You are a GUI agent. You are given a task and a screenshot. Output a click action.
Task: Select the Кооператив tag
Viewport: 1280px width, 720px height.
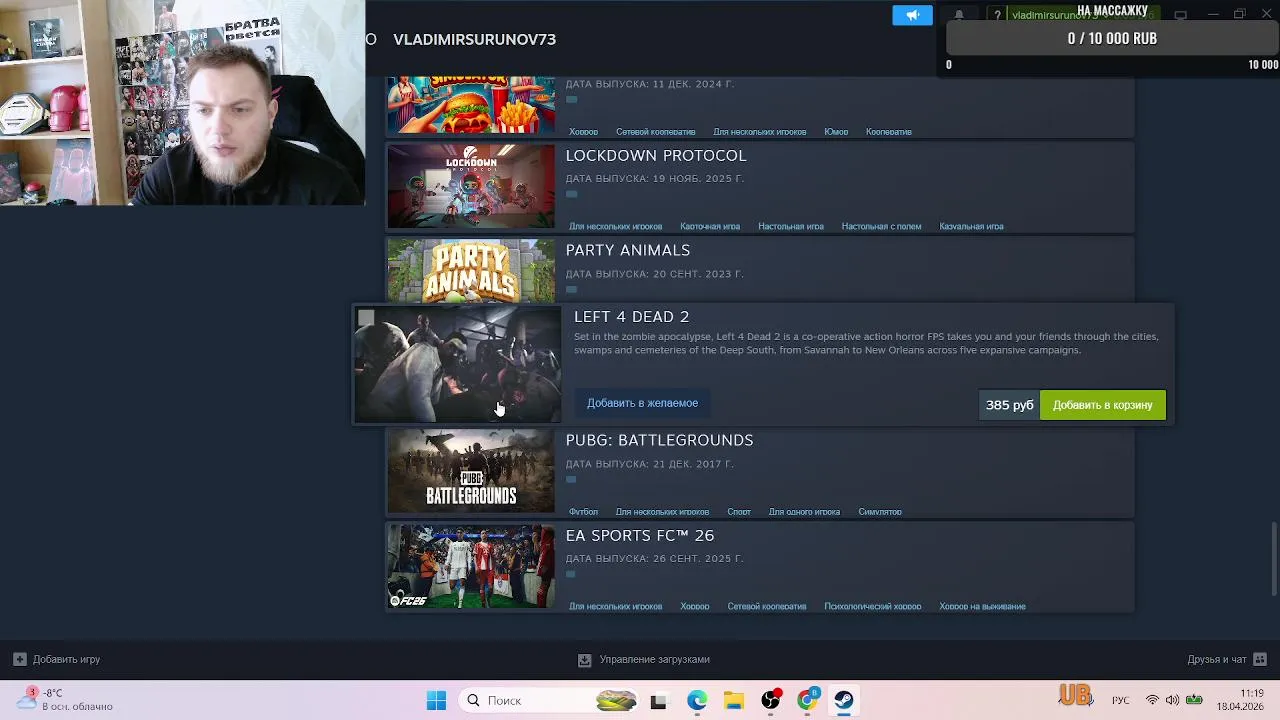coord(888,132)
